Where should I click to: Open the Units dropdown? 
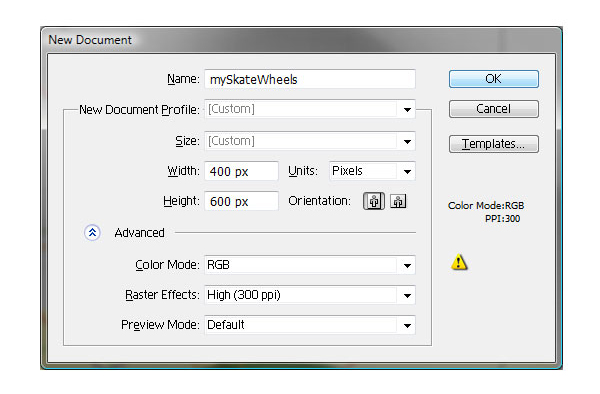click(x=372, y=171)
